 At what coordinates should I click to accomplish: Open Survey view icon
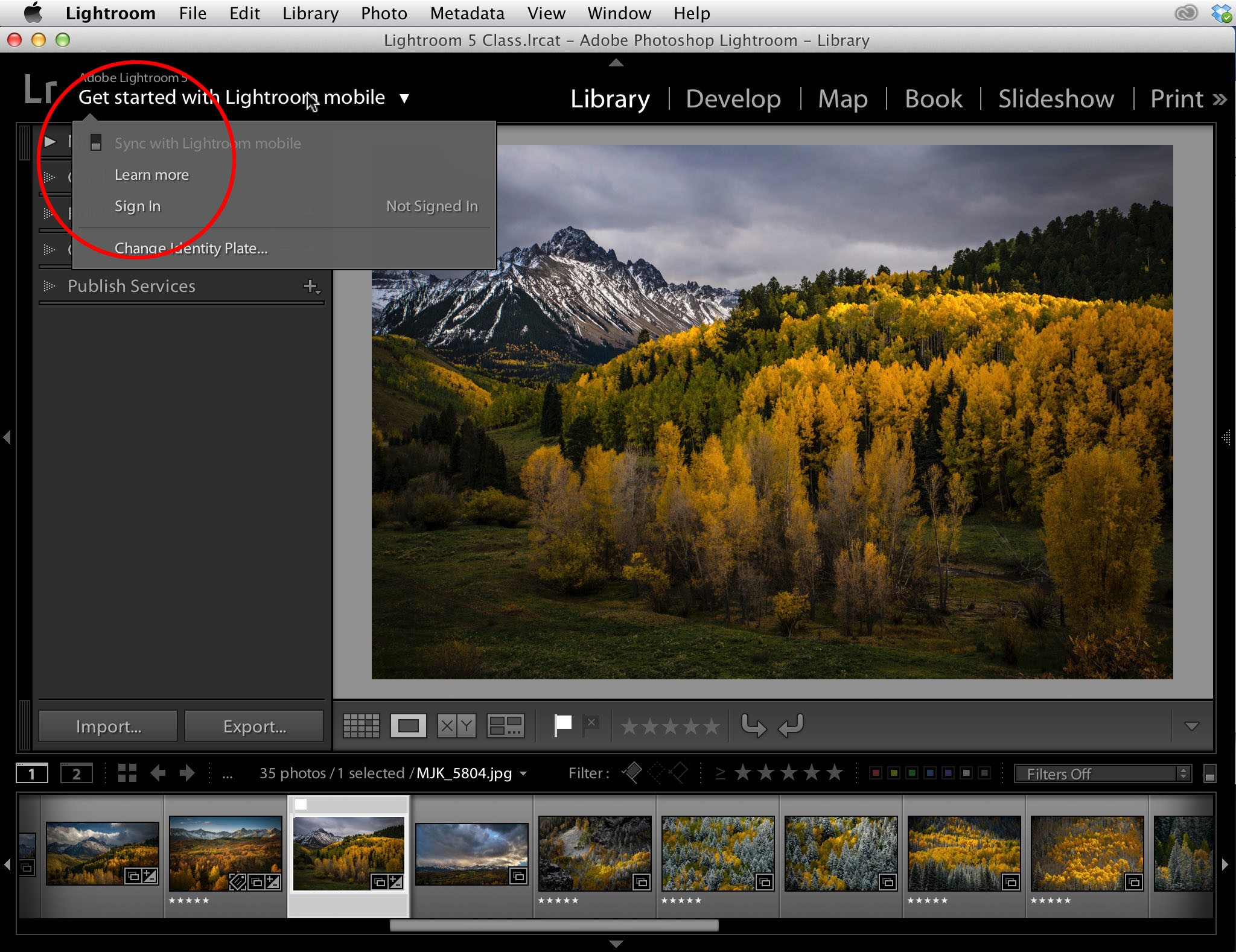coord(505,726)
